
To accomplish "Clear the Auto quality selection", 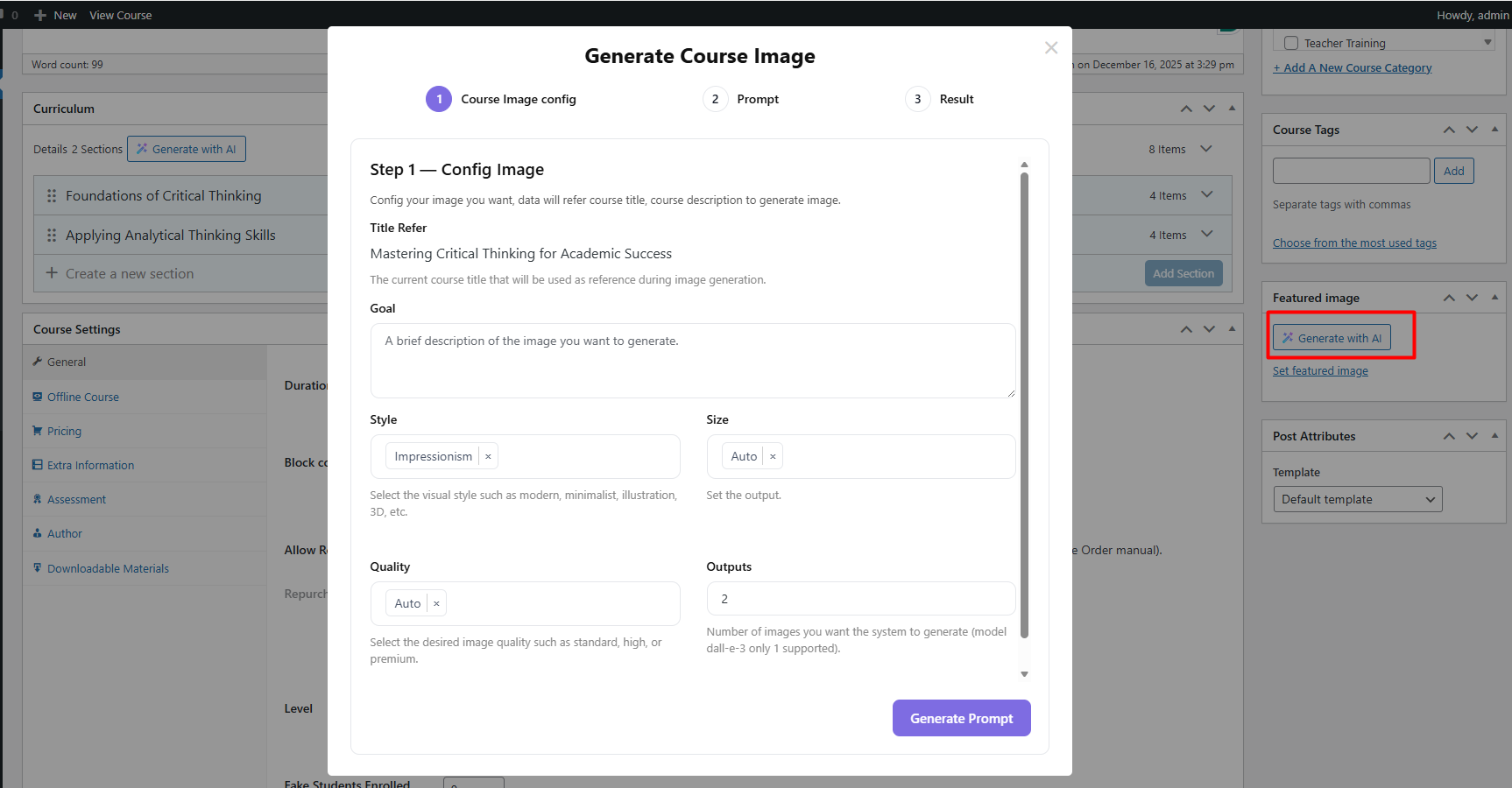I will pyautogui.click(x=436, y=603).
